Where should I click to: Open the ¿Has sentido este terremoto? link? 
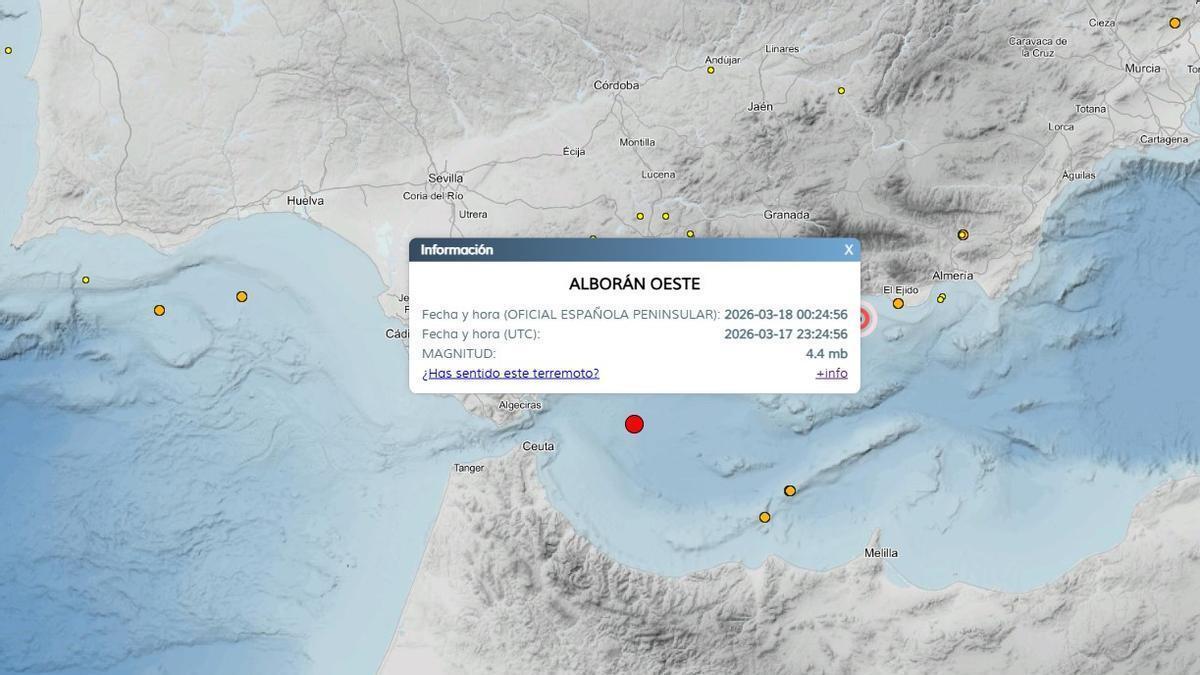click(x=511, y=372)
